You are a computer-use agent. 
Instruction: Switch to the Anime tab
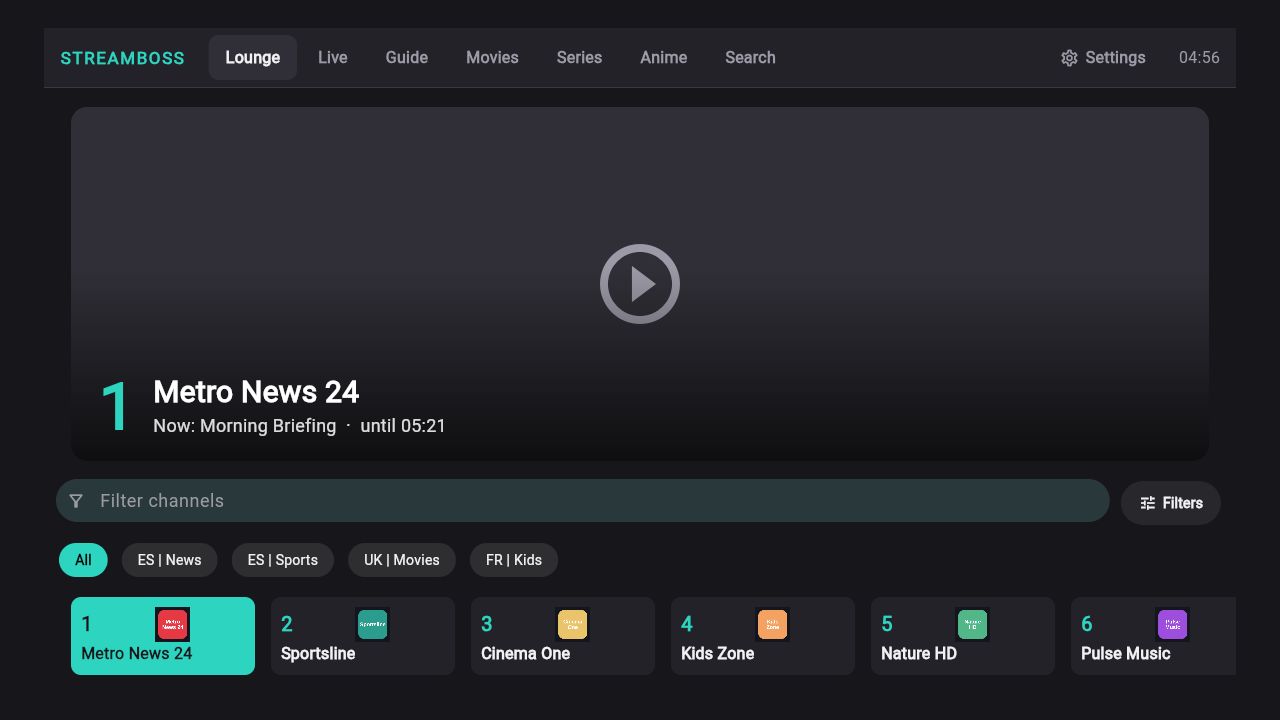pos(664,57)
